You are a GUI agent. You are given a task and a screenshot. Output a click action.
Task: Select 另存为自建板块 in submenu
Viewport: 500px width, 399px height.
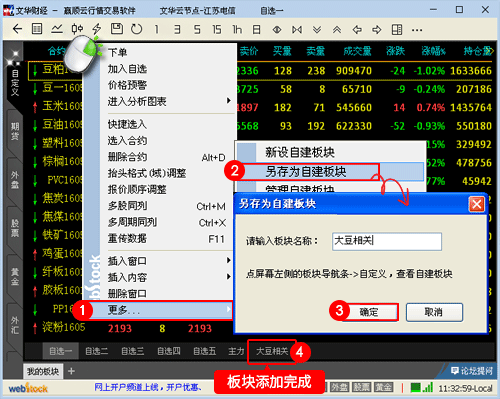330,172
